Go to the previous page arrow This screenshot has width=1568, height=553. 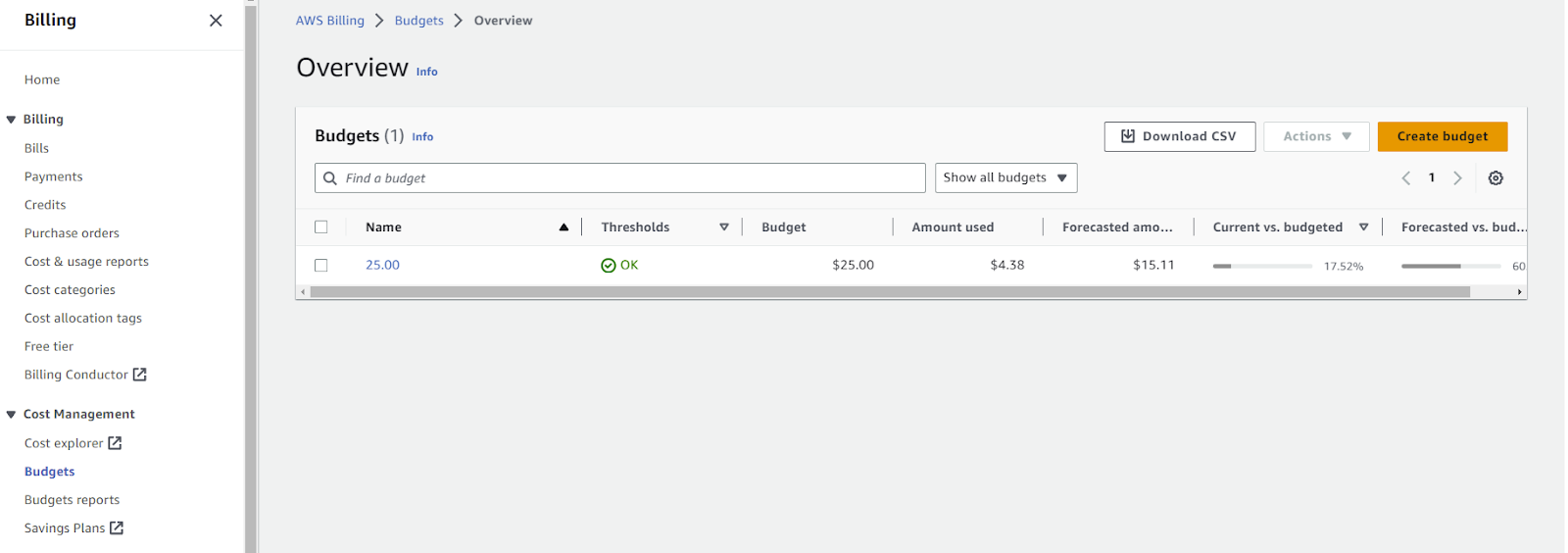tap(1406, 178)
